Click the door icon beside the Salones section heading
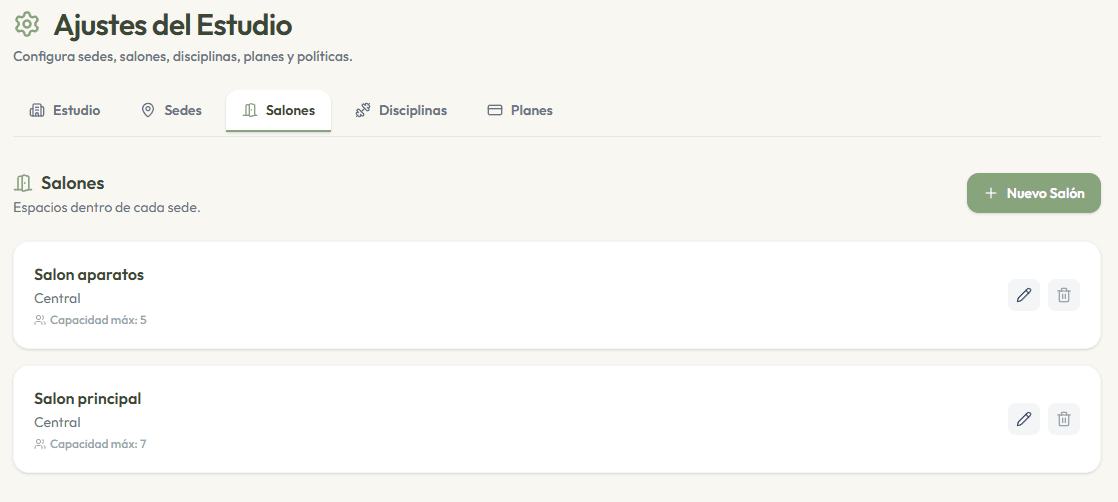1118x502 pixels. [23, 183]
